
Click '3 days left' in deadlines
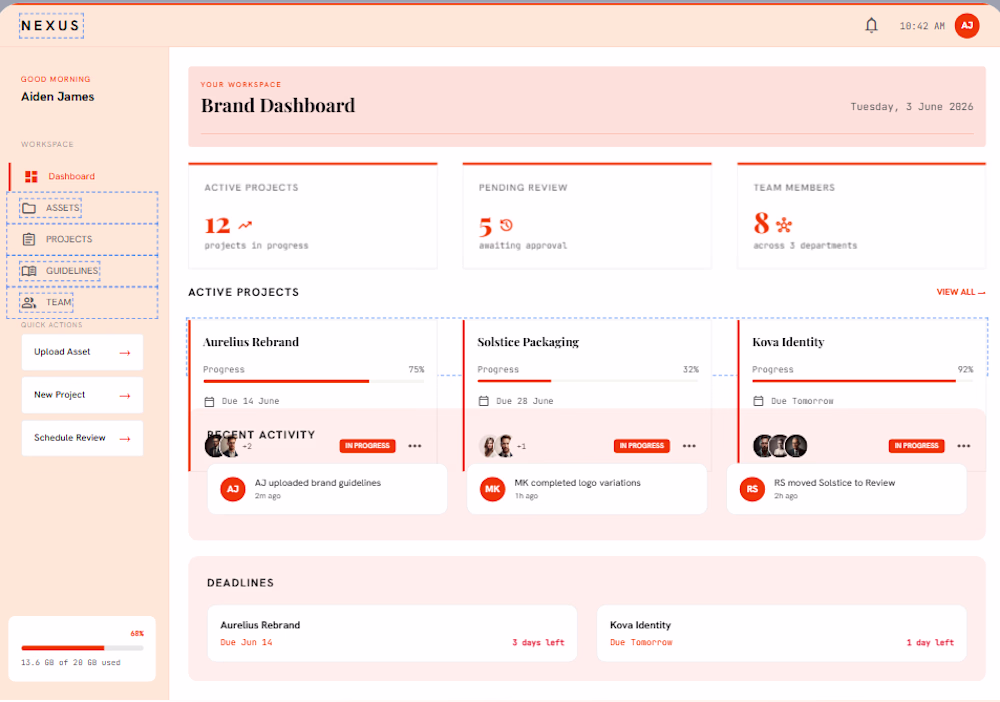(x=538, y=643)
